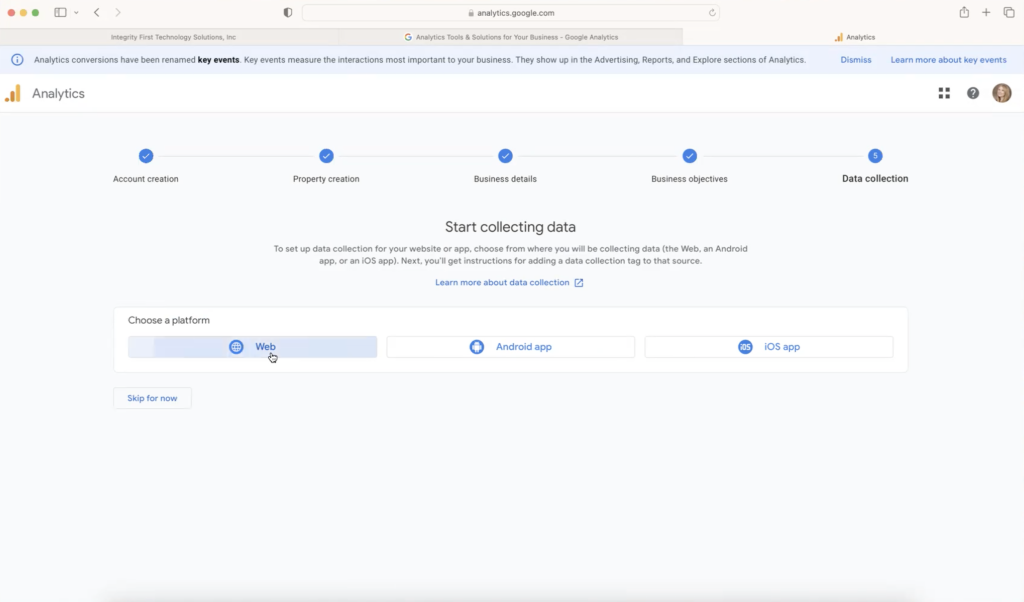The height and width of the screenshot is (602, 1024).
Task: Click the Skip for now button
Action: point(152,397)
